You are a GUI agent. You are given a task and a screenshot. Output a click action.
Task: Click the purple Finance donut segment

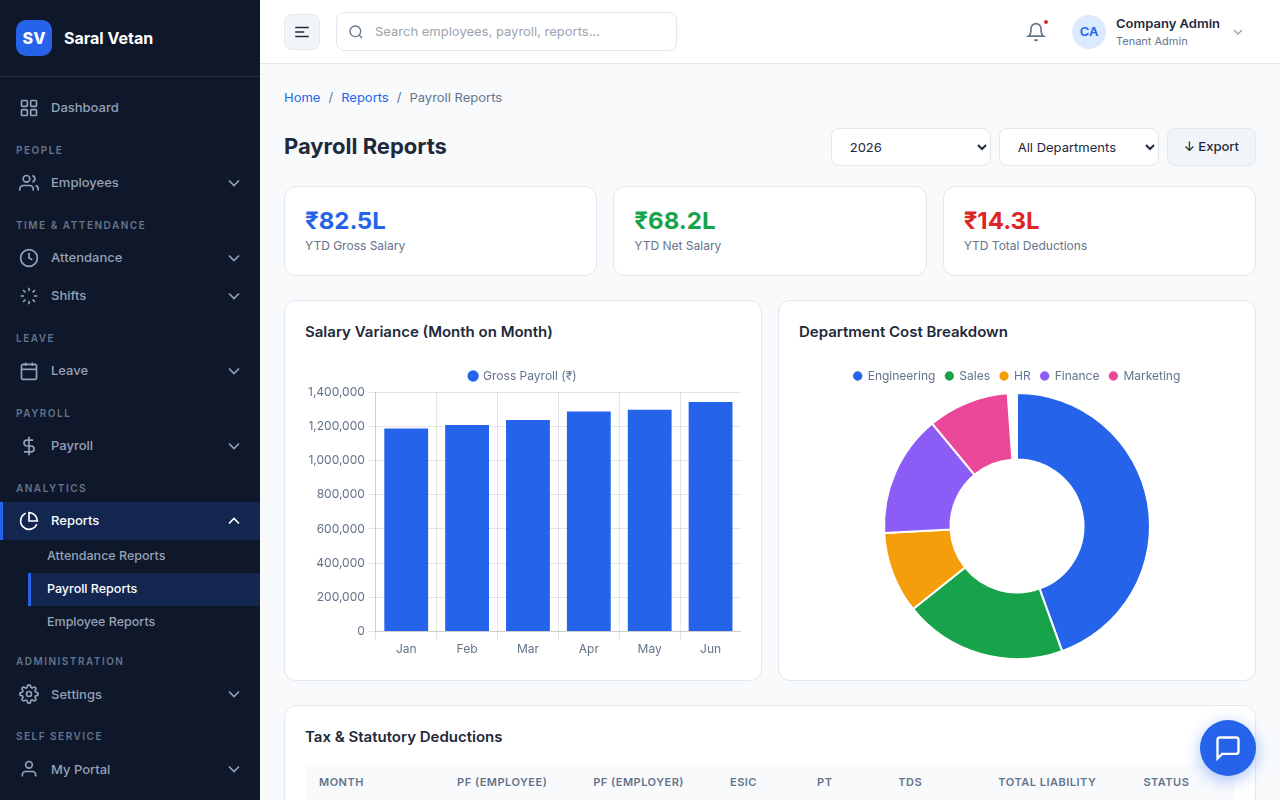[x=922, y=482]
